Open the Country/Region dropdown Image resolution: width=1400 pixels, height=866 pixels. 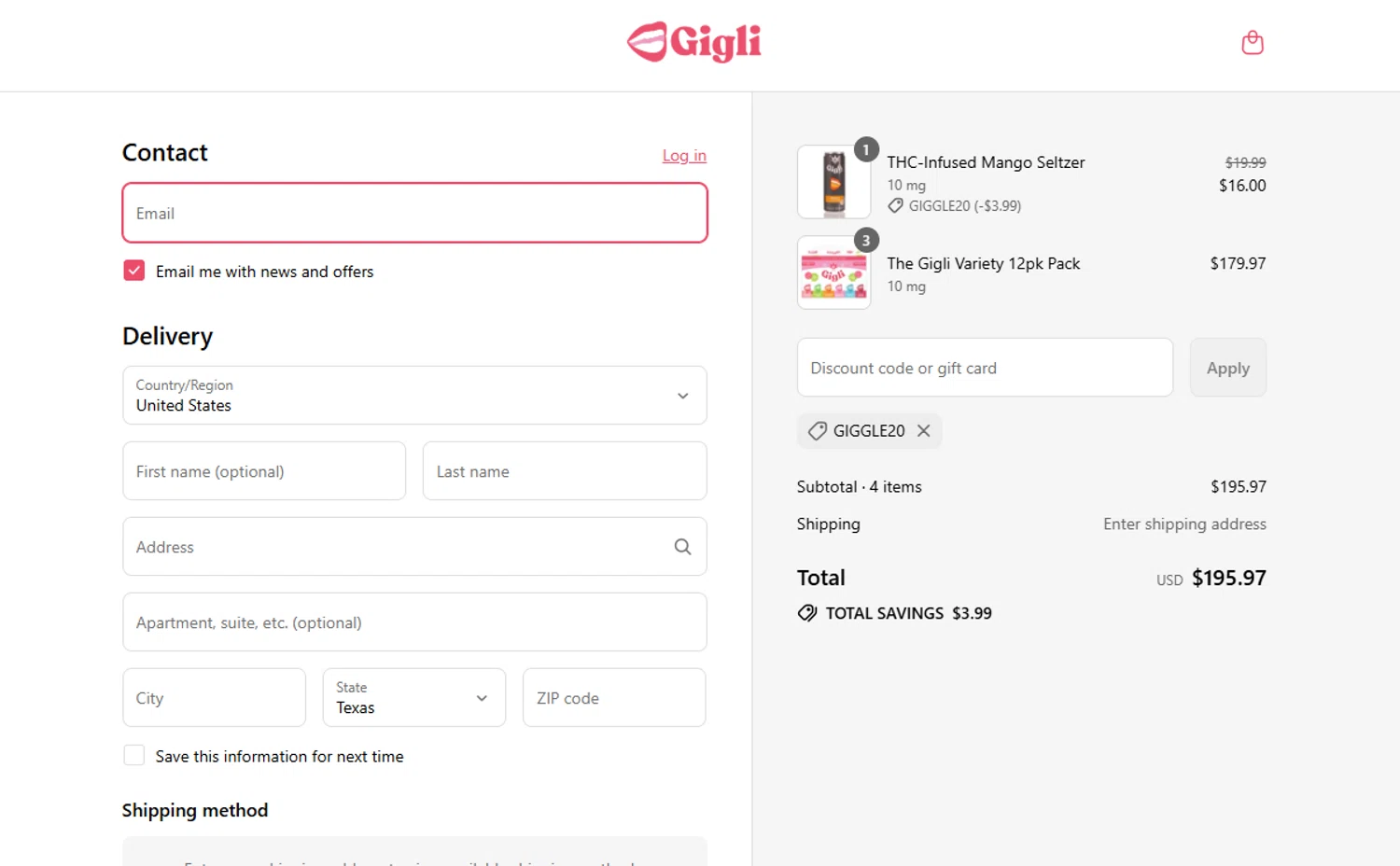click(x=414, y=396)
